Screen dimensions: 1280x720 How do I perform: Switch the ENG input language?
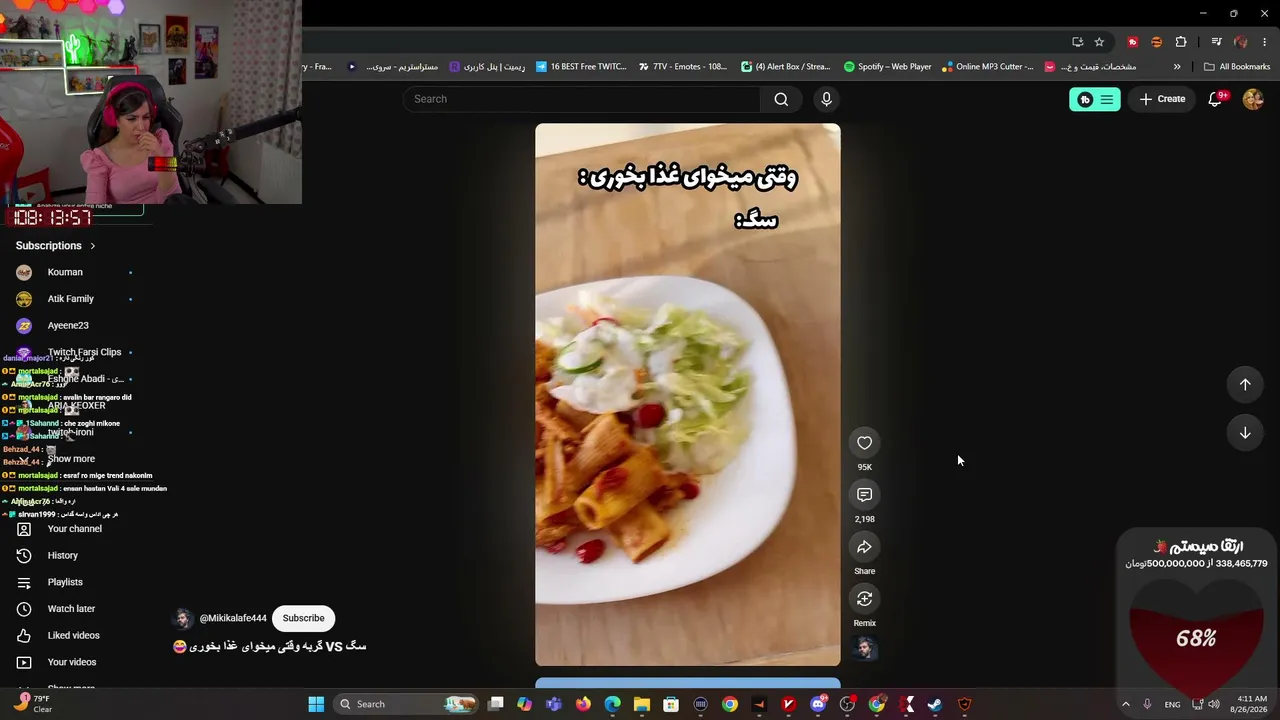pyautogui.click(x=1172, y=704)
